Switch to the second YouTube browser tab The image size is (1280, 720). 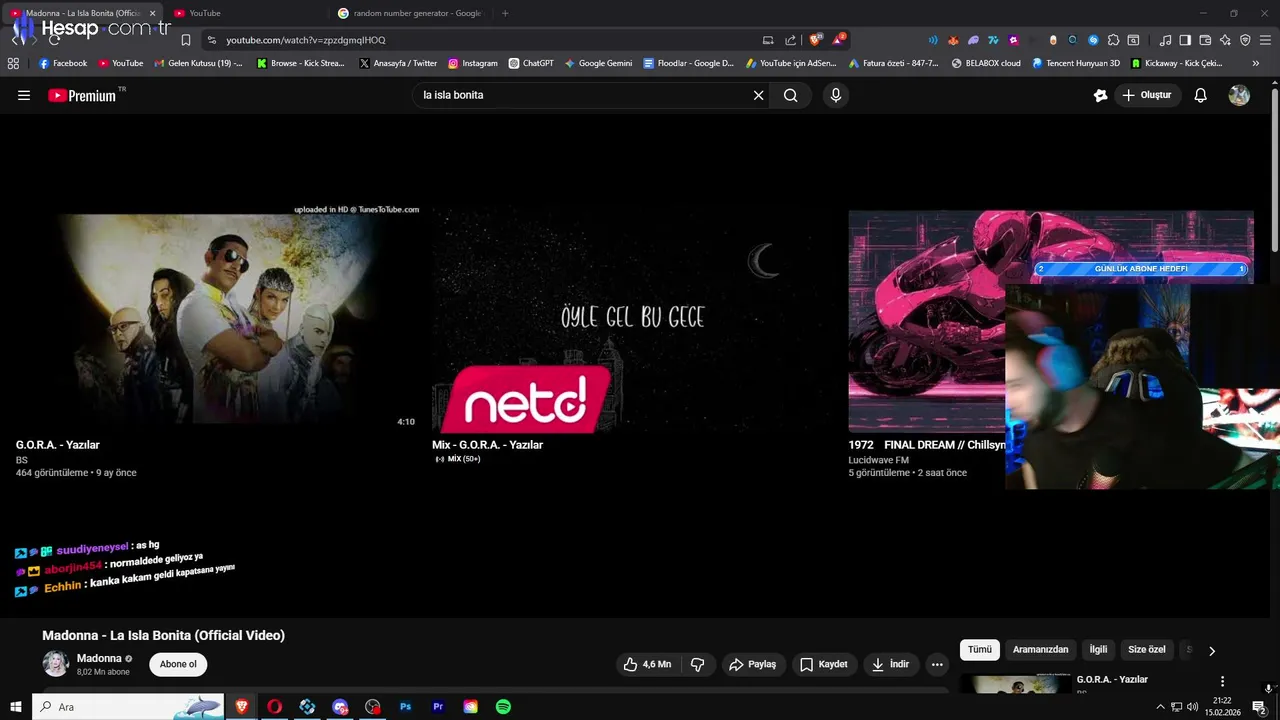pyautogui.click(x=245, y=13)
